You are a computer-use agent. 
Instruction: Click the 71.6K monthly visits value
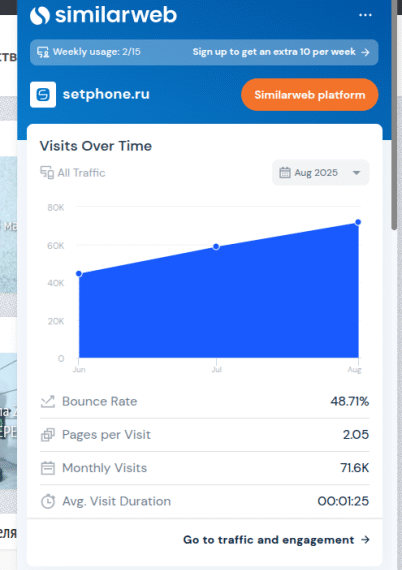355,467
